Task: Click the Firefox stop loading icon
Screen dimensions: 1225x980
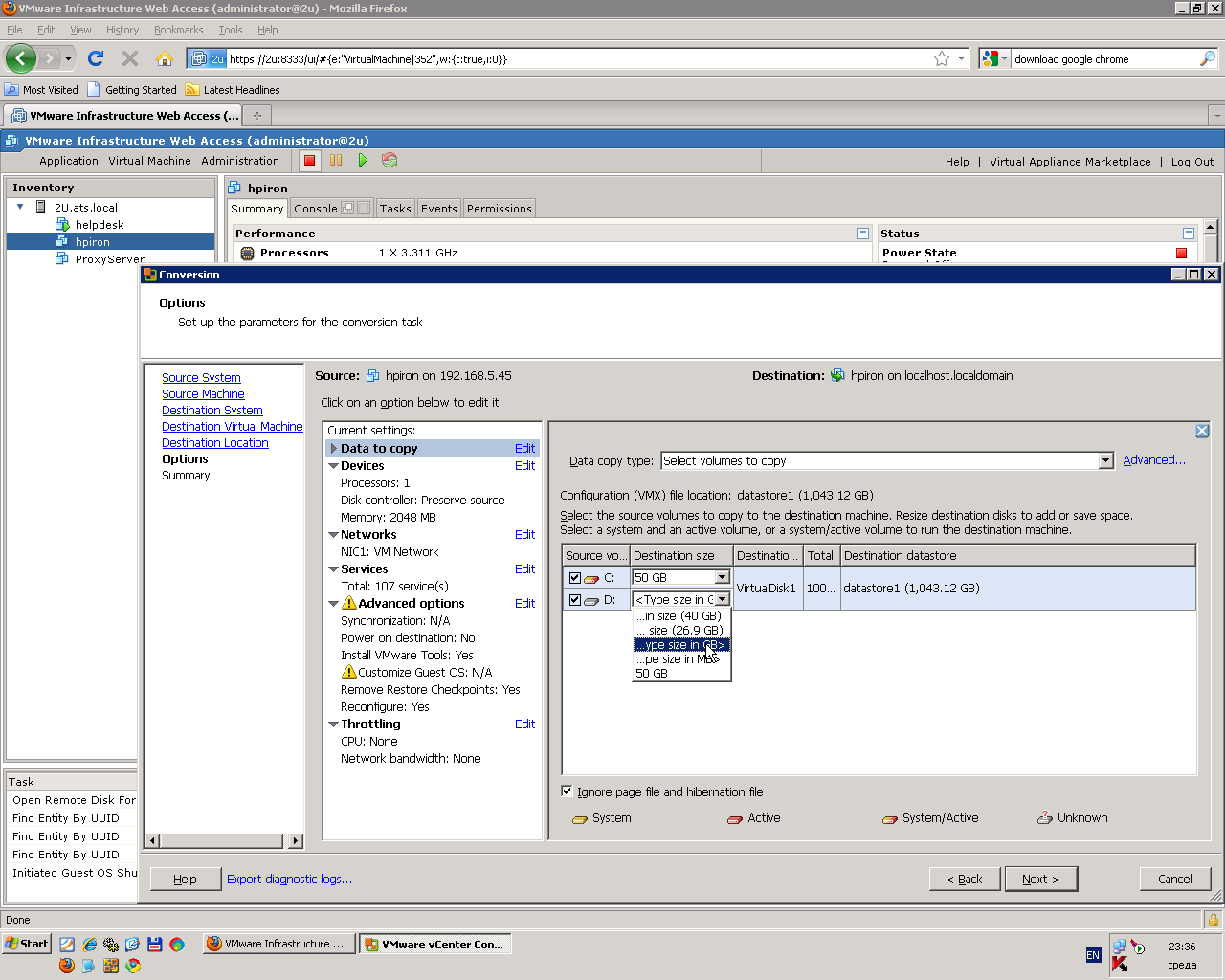Action: pyautogui.click(x=130, y=58)
